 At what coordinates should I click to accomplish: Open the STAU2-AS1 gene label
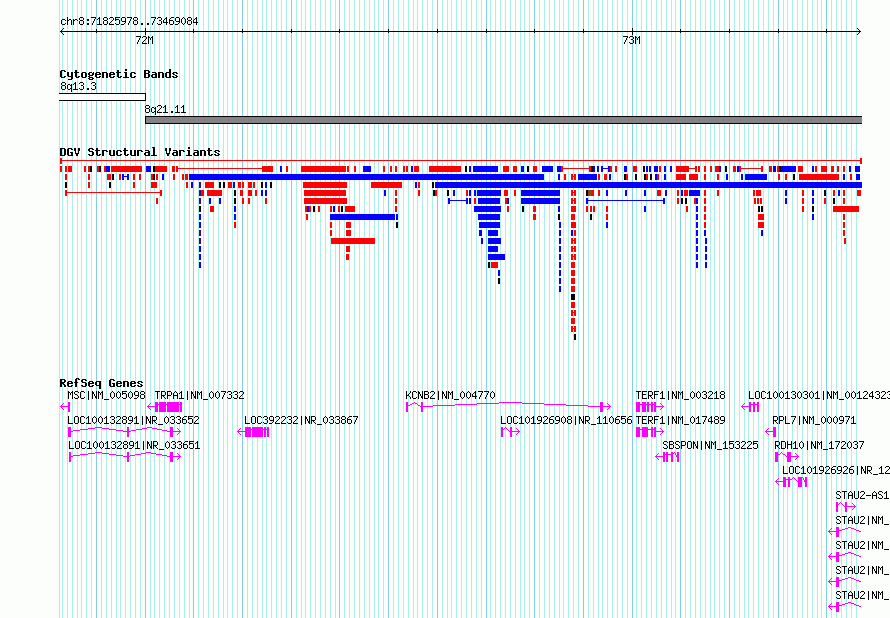(x=862, y=495)
